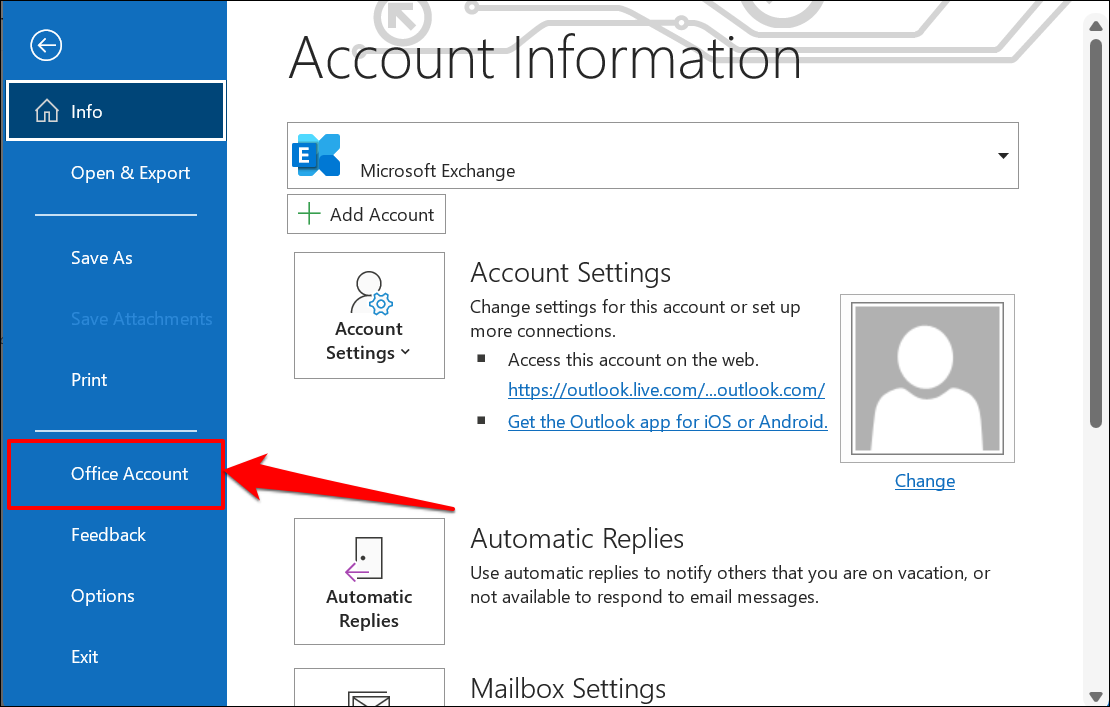Choose Print from the sidebar
1110x707 pixels.
89,380
